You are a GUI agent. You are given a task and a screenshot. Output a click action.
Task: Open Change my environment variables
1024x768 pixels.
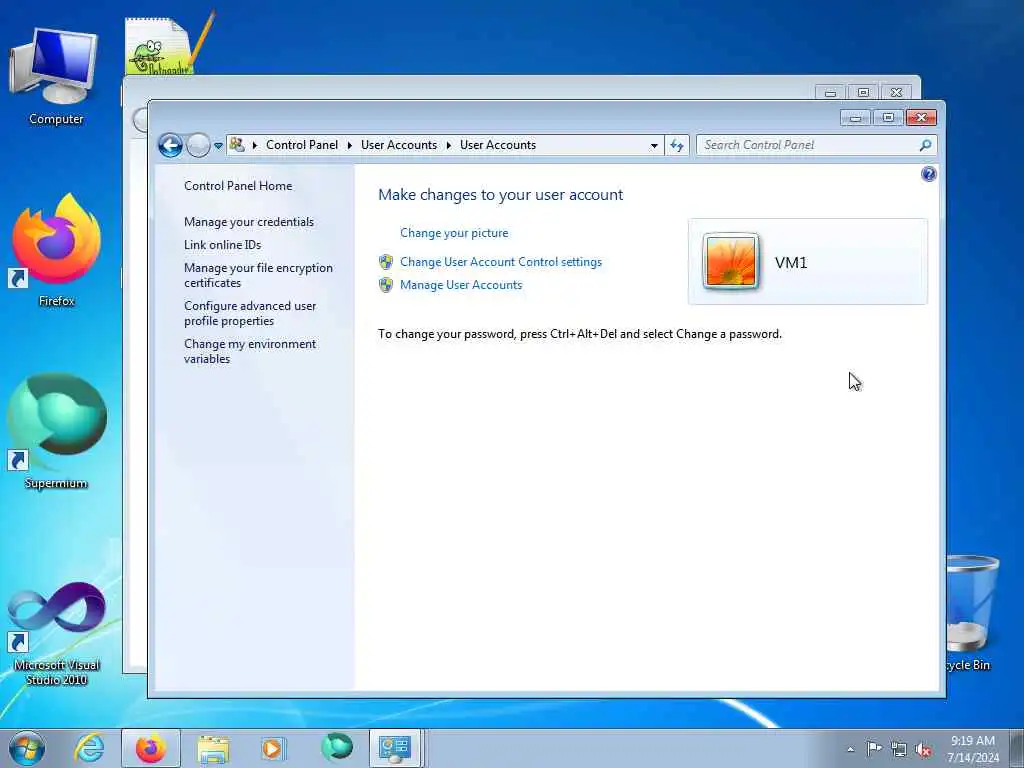coord(250,351)
